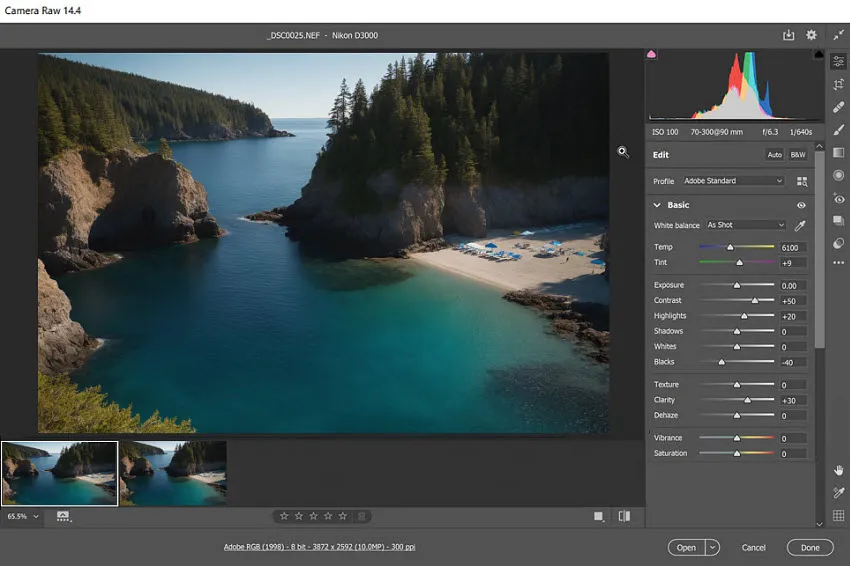Viewport: 850px width, 566px height.
Task: Click the save/convert image icon
Action: [x=788, y=35]
